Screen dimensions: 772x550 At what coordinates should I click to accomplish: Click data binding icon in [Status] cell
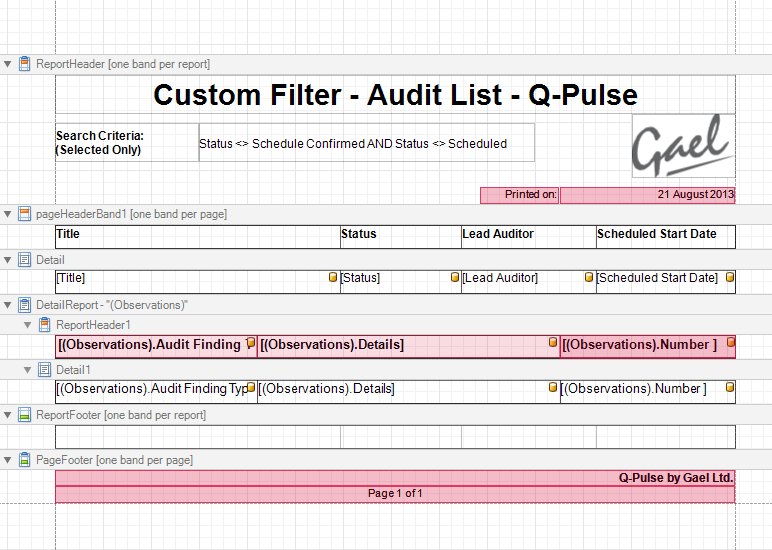tap(455, 277)
